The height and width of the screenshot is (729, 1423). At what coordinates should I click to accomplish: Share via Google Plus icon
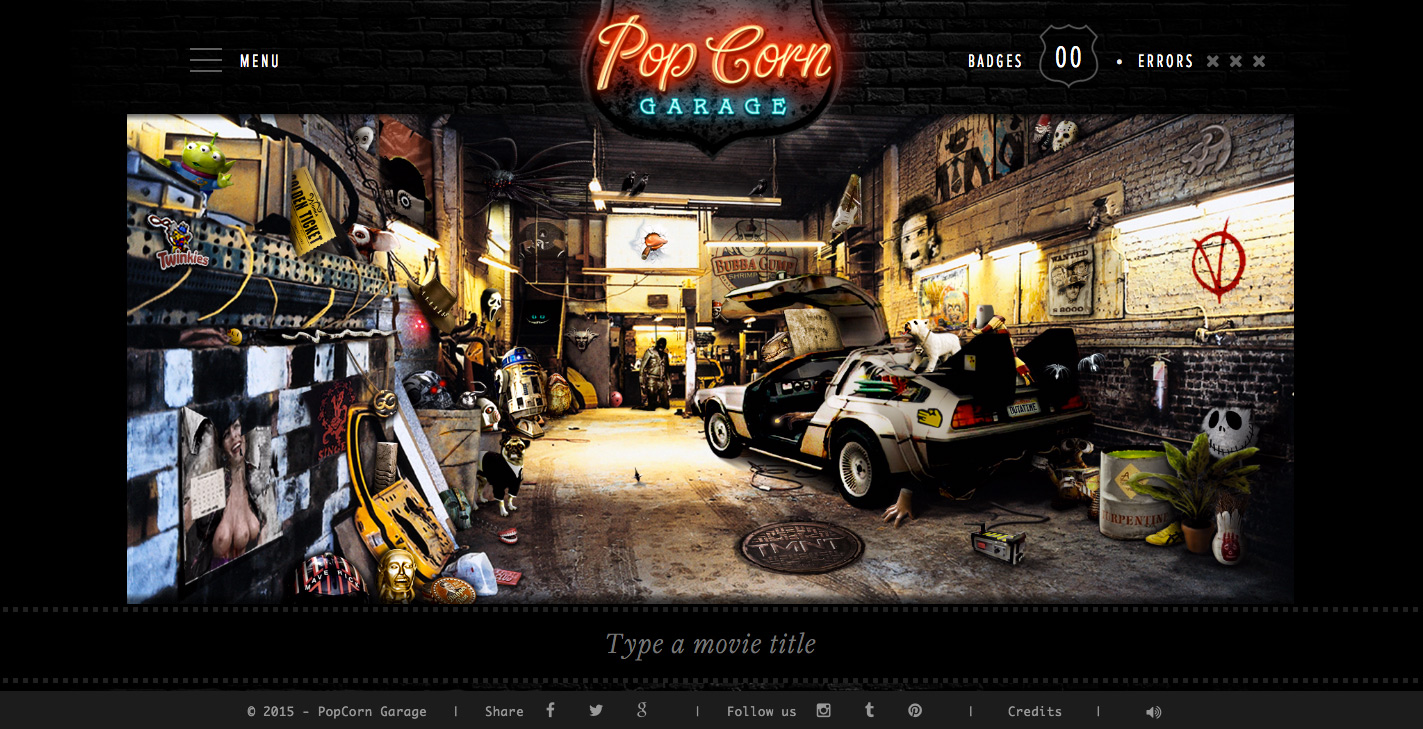point(642,711)
